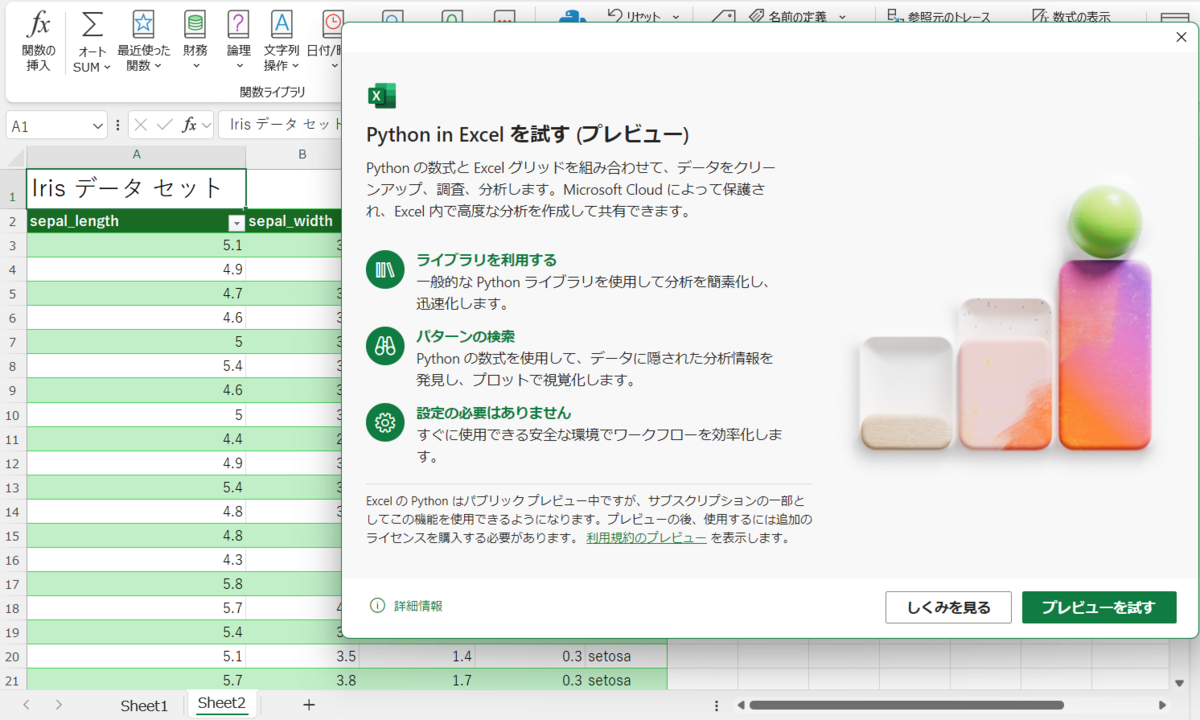Click the formula bar cancel X icon

[x=141, y=125]
